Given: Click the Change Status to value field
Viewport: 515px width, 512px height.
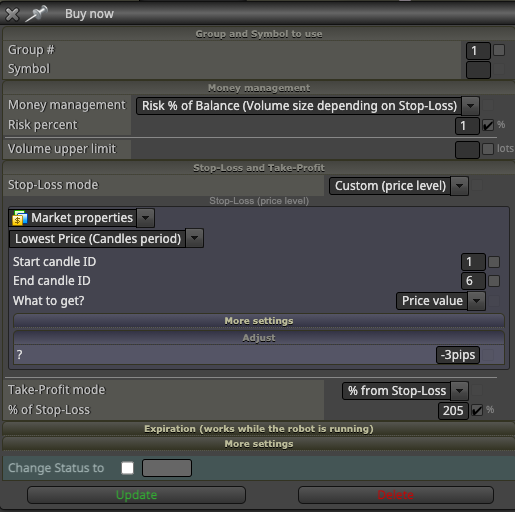Looking at the screenshot, I should pos(167,468).
